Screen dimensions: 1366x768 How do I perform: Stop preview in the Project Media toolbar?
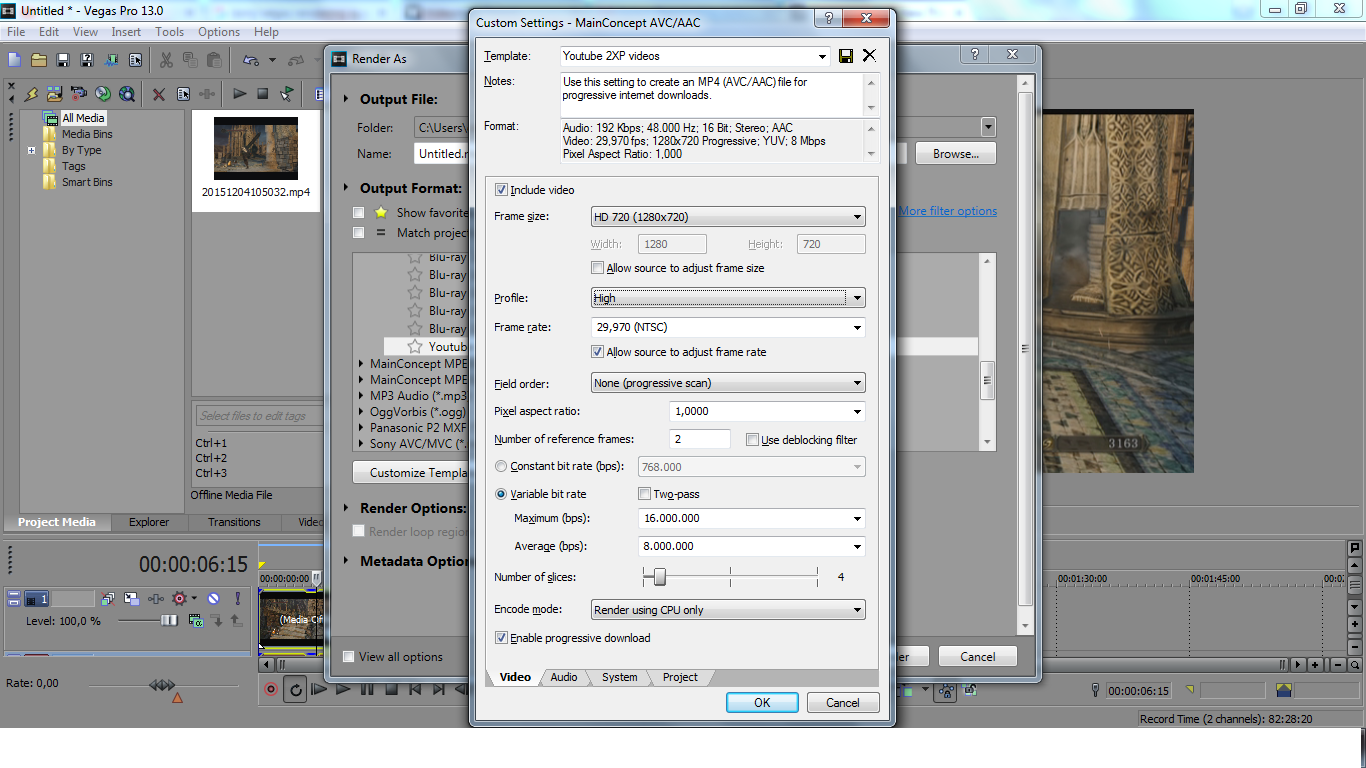click(263, 94)
